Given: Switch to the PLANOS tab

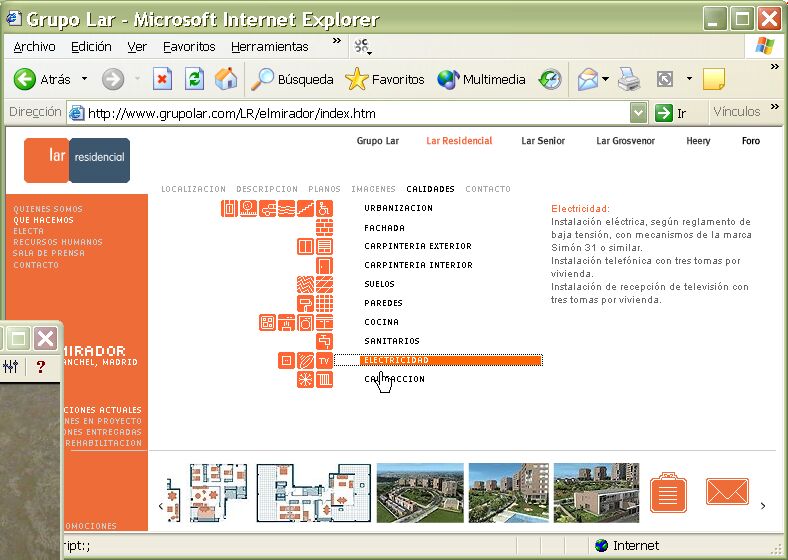Looking at the screenshot, I should click(x=324, y=189).
